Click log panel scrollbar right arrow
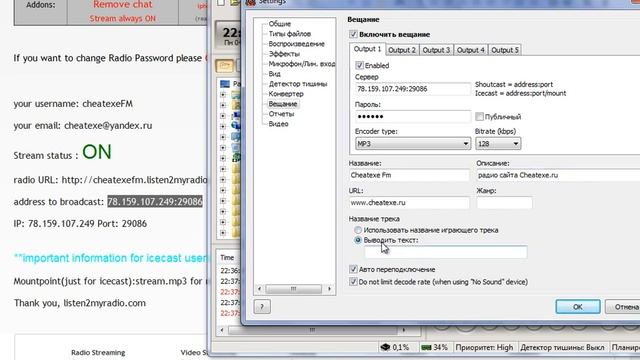 [404, 329]
